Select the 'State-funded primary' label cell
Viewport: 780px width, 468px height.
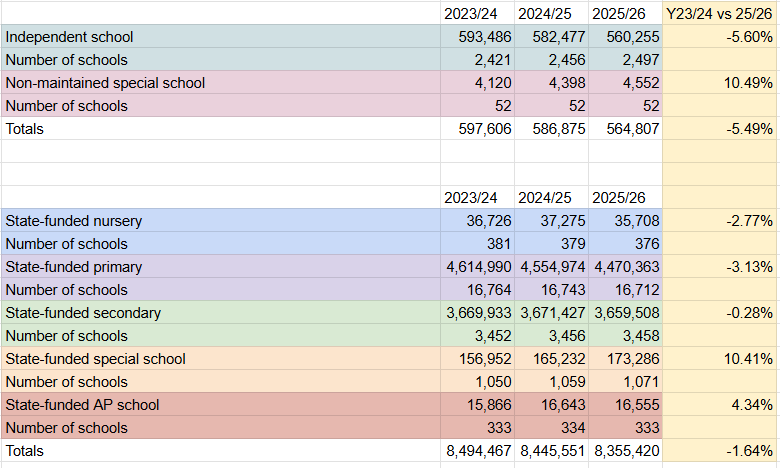tap(221, 267)
